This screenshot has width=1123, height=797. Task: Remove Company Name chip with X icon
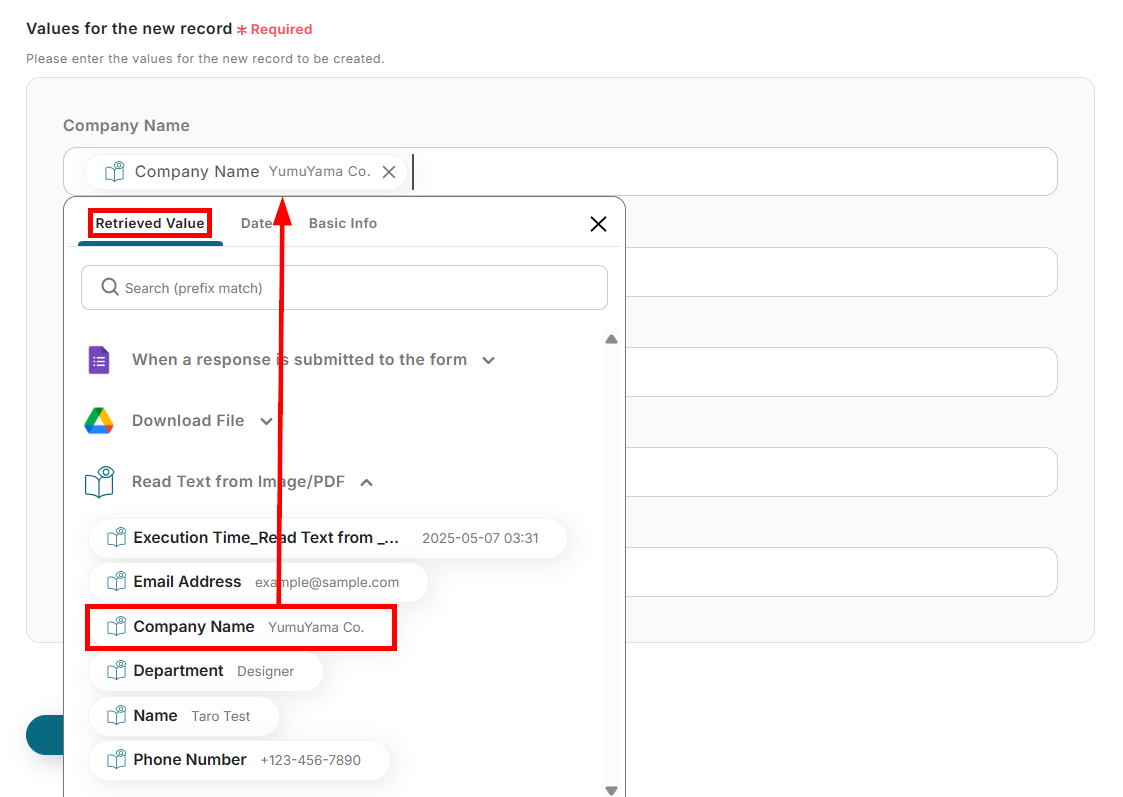(389, 172)
